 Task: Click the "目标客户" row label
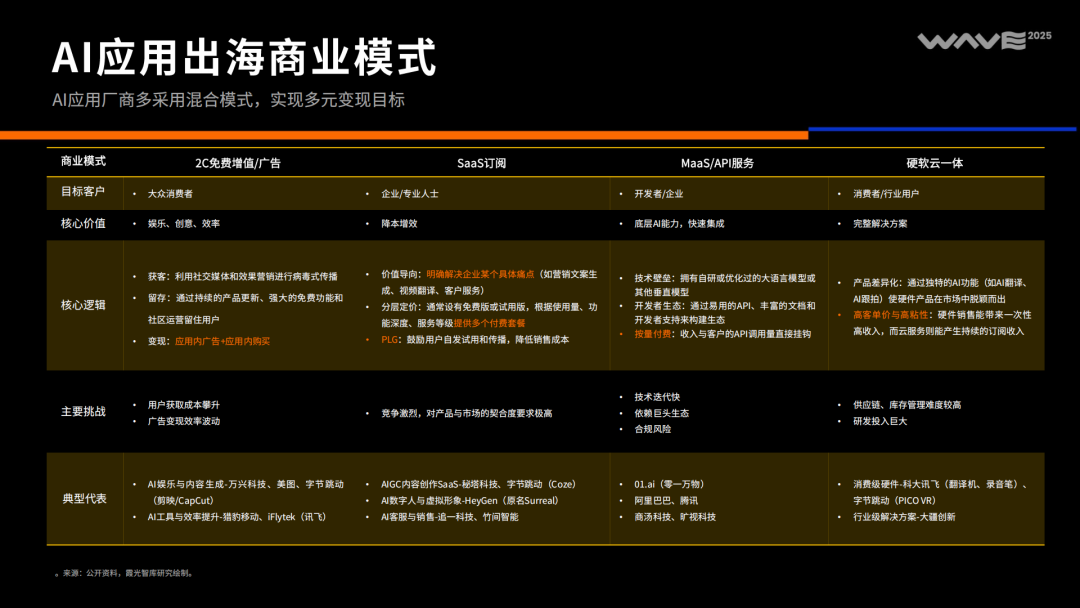[83, 191]
